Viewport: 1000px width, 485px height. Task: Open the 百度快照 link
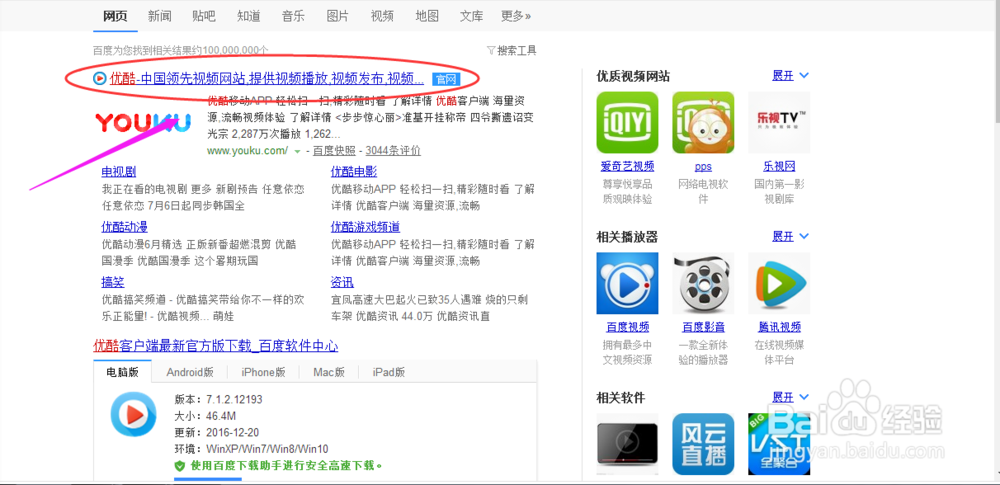point(335,151)
